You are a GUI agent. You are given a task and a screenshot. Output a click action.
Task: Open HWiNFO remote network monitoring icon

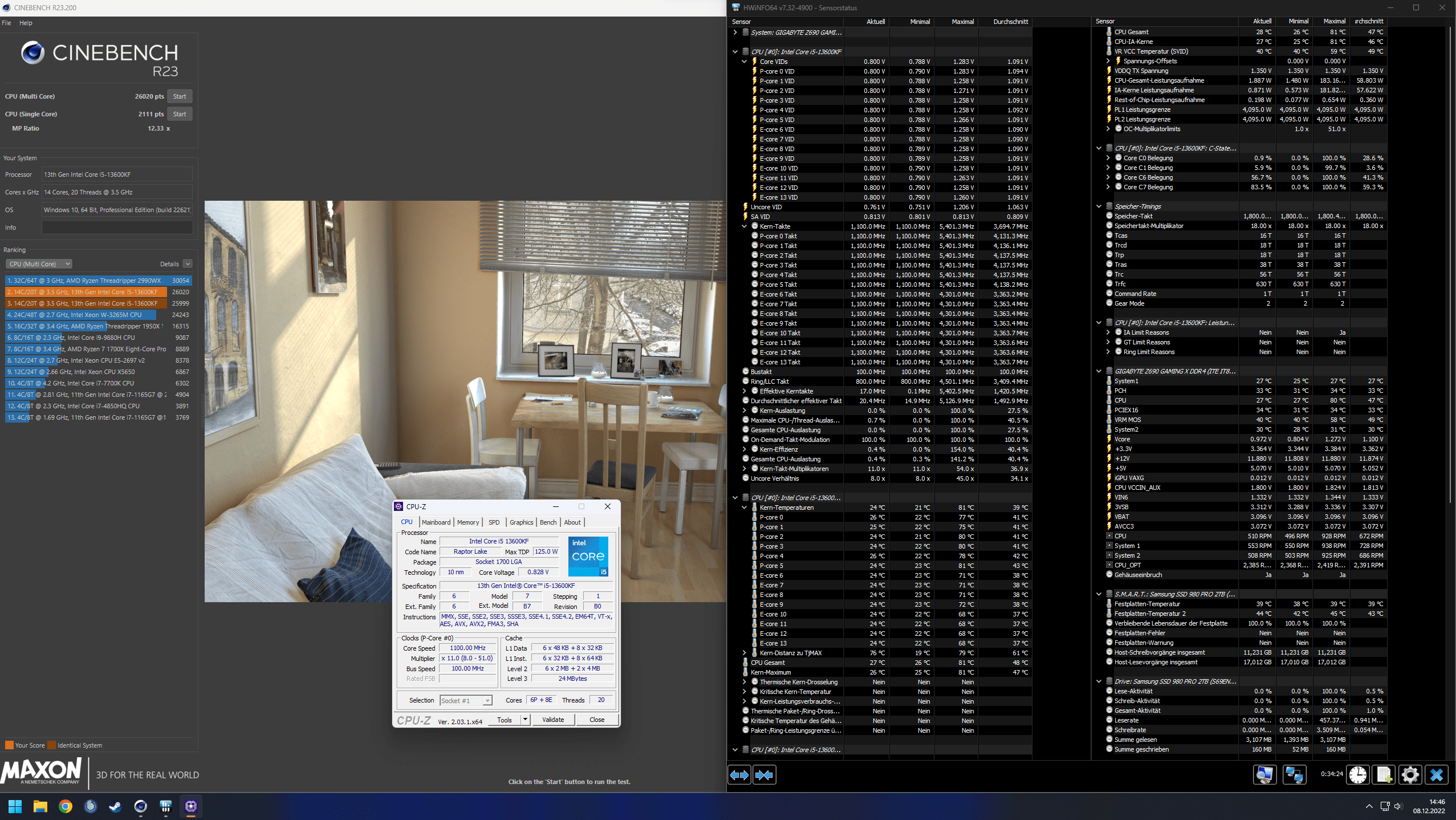tap(1295, 775)
